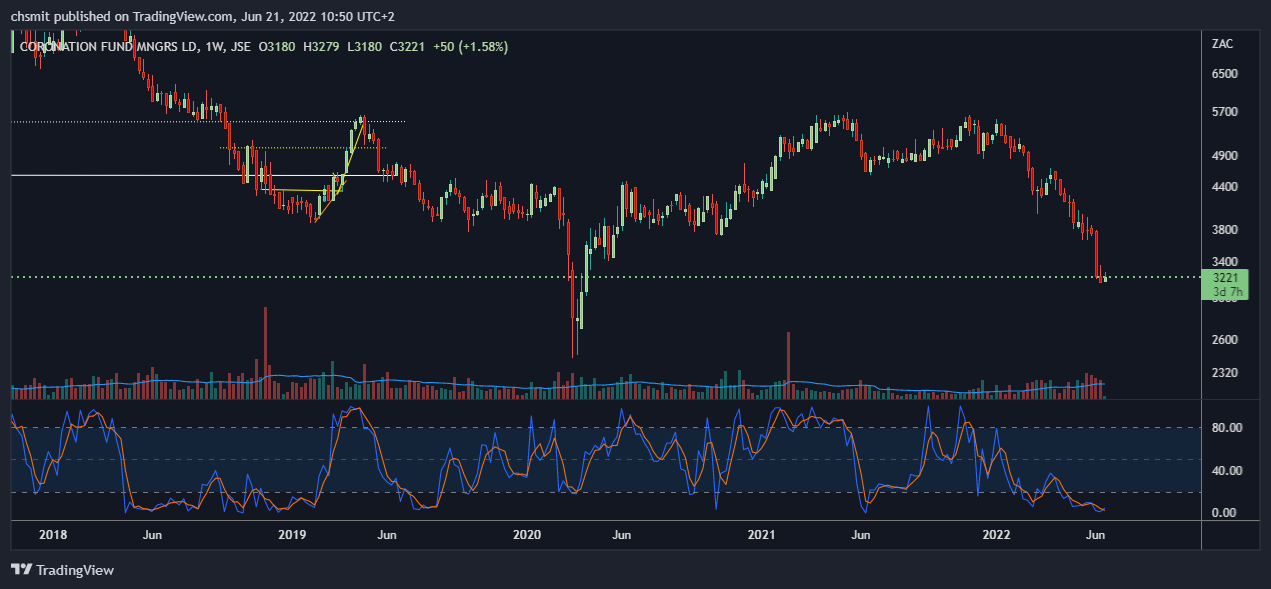
Task: Select the high value H3279
Action: pyautogui.click(x=323, y=47)
